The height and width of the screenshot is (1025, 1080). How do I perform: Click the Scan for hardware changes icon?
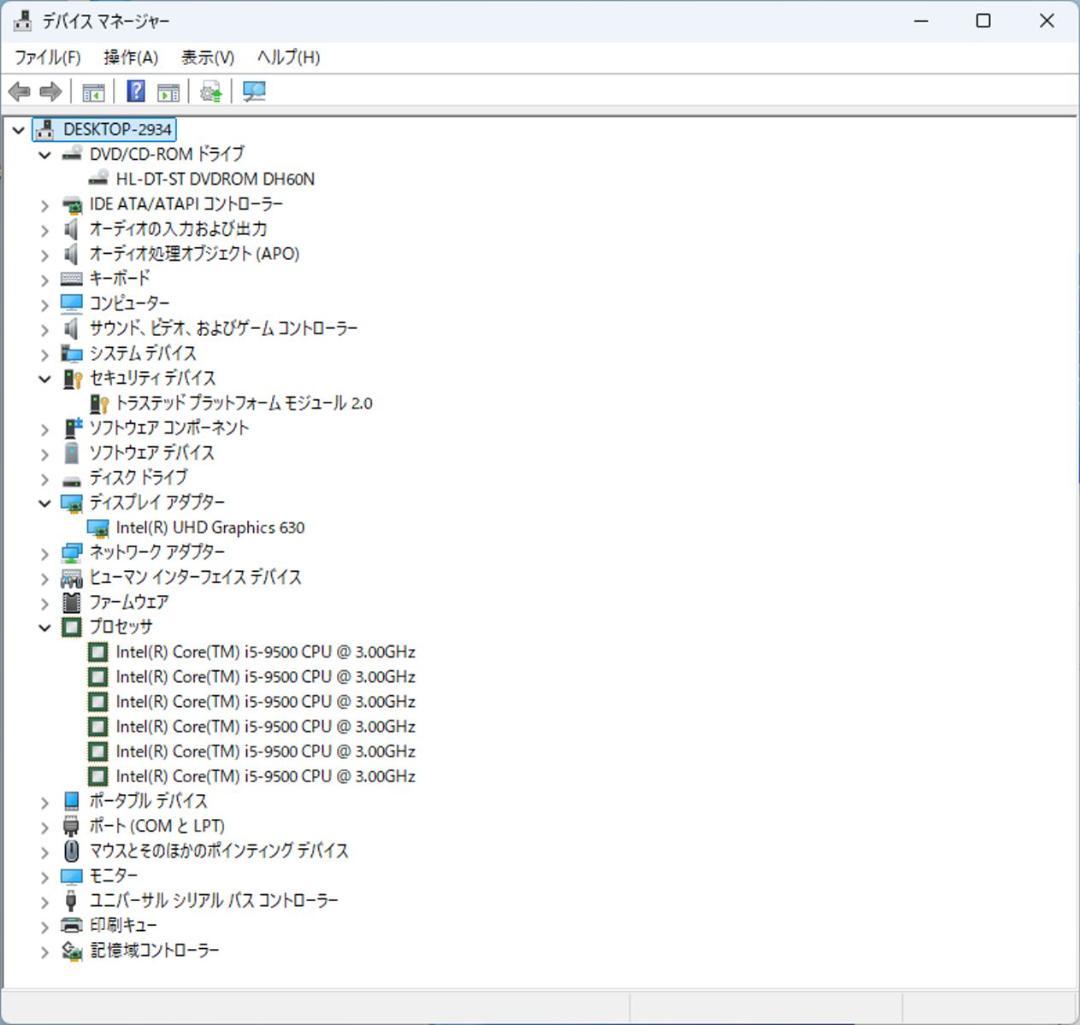point(253,91)
